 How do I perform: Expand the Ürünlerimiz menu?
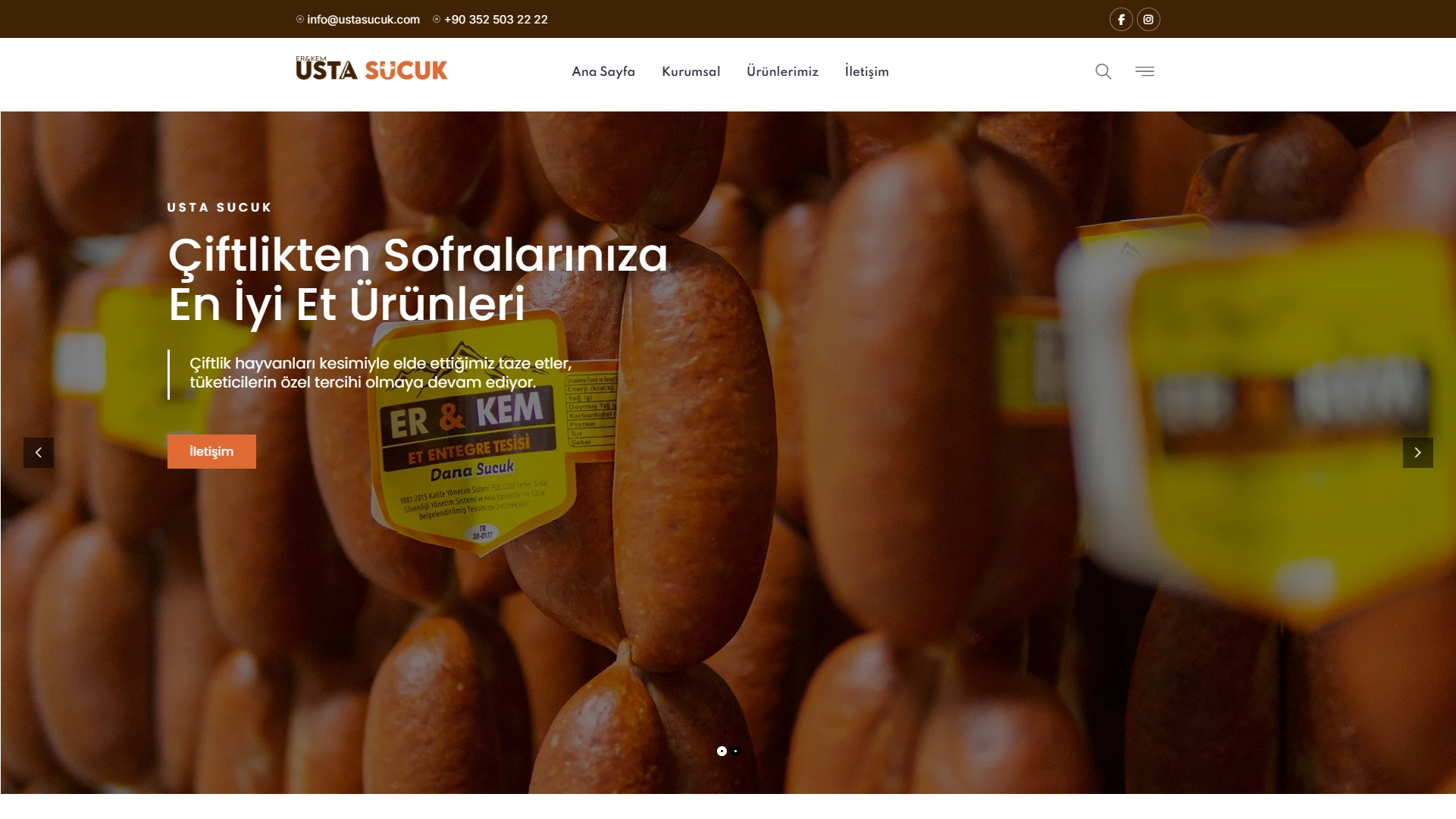click(782, 71)
